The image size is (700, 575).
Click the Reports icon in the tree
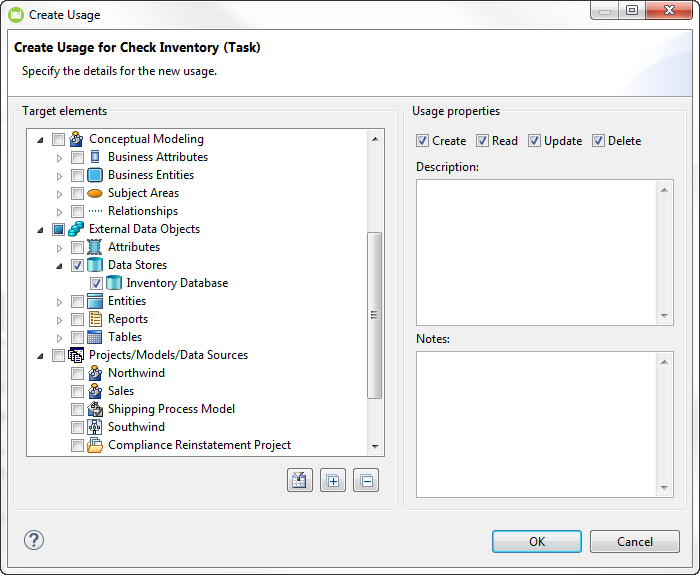click(x=95, y=319)
